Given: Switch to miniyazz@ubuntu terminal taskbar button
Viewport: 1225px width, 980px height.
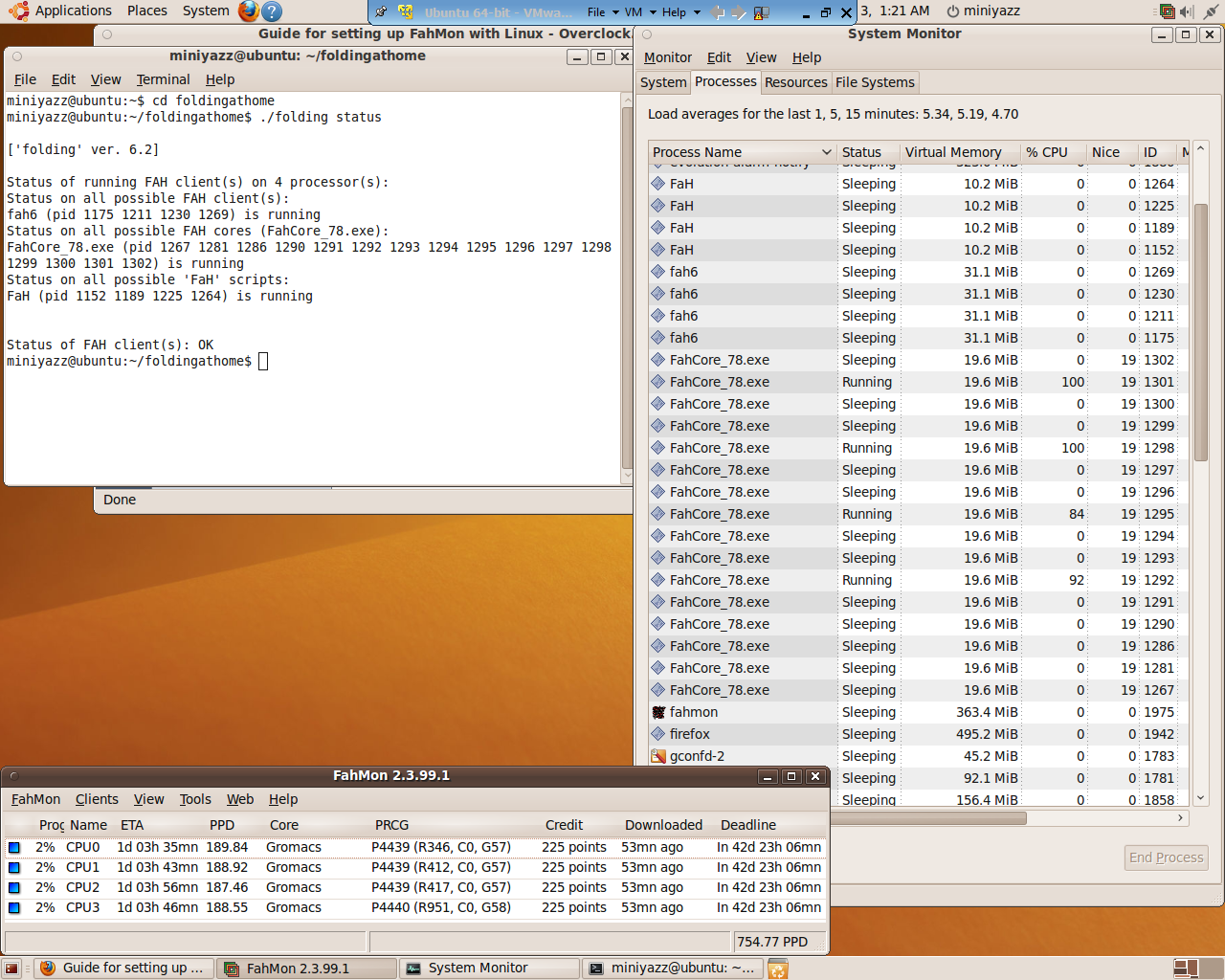Looking at the screenshot, I should click(672, 969).
